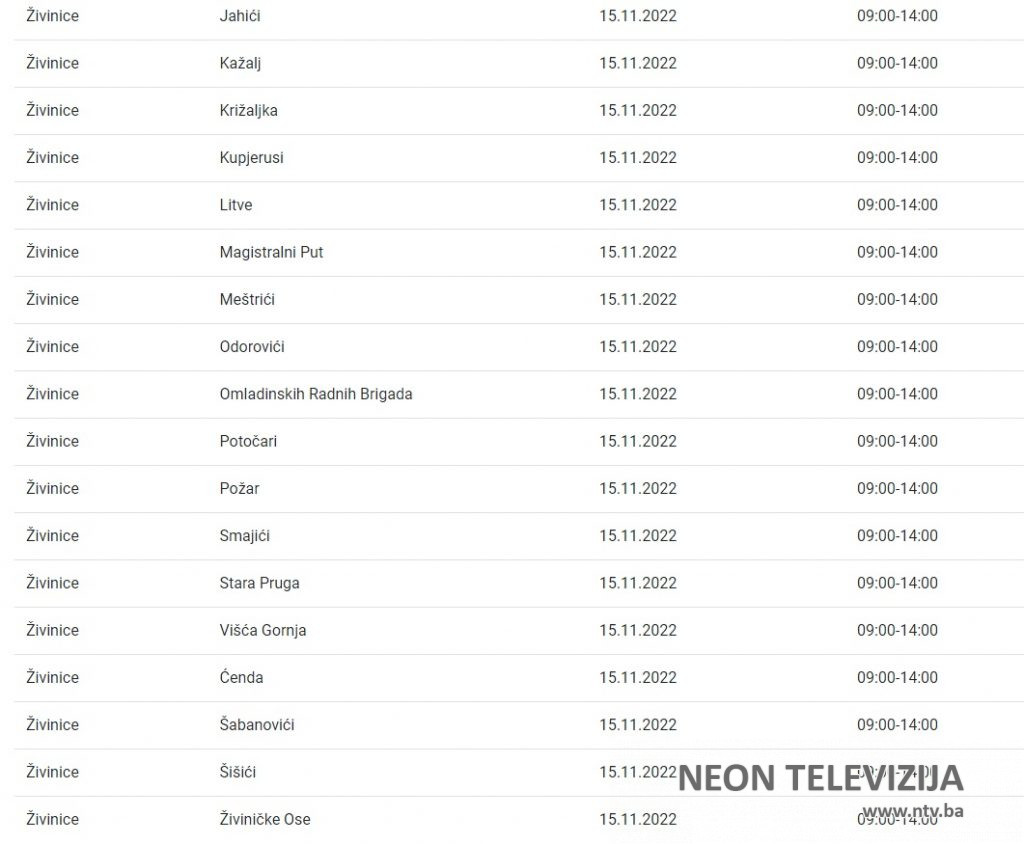This screenshot has width=1024, height=844.
Task: Click the Ćenda row name
Action: (x=241, y=677)
